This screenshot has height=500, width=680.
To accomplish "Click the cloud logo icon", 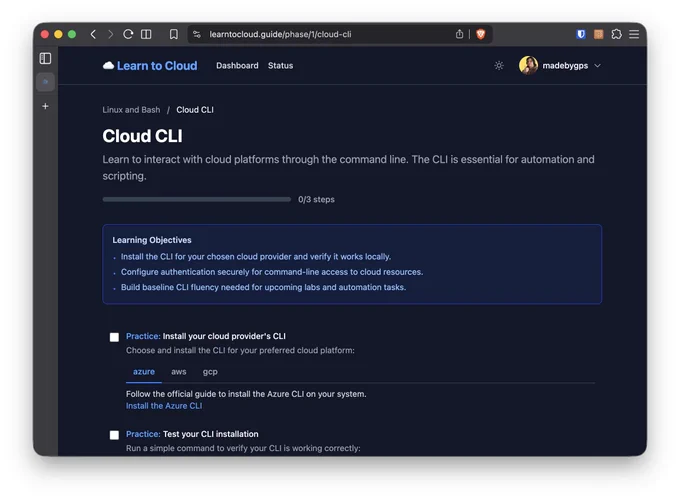I will [108, 65].
